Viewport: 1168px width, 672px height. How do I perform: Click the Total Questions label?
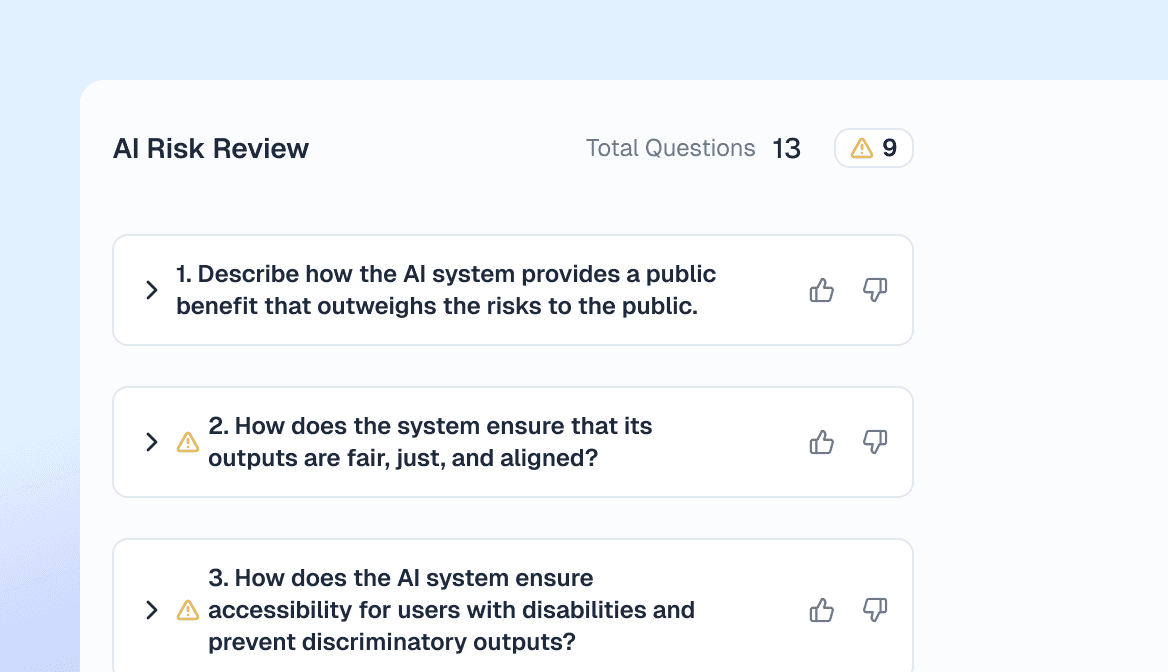click(670, 148)
